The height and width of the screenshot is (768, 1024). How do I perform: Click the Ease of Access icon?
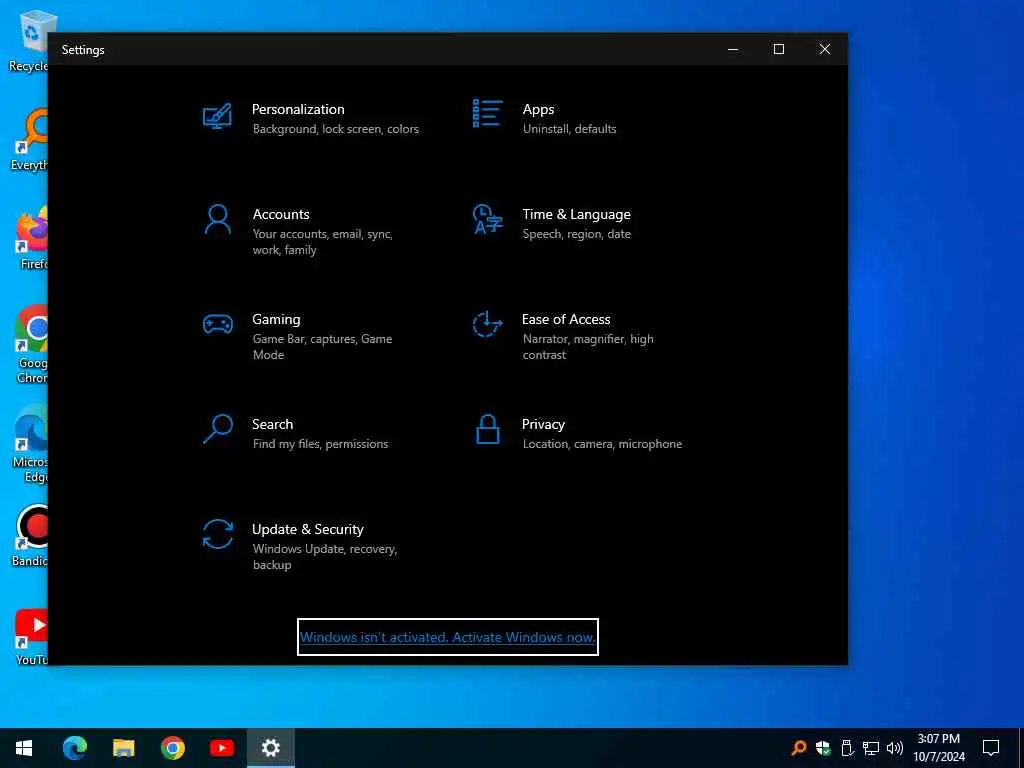point(487,324)
